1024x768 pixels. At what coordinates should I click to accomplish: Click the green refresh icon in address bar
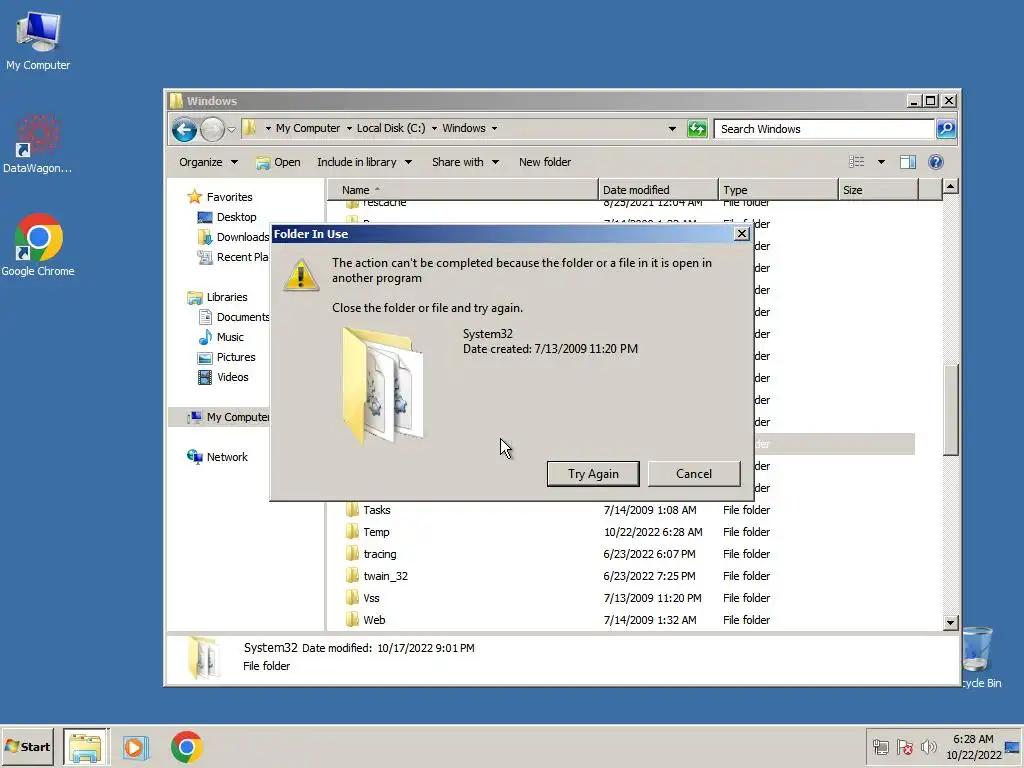tap(697, 129)
